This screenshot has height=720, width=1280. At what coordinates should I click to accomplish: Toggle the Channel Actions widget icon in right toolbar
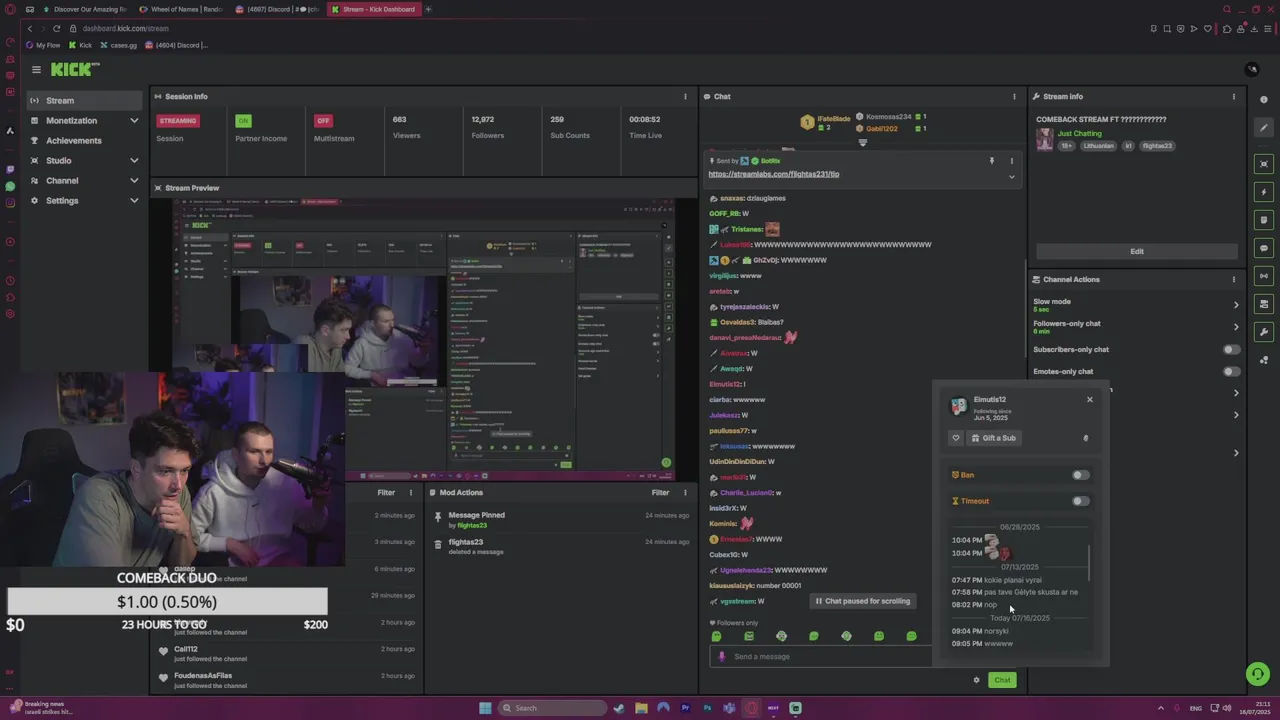[1264, 304]
